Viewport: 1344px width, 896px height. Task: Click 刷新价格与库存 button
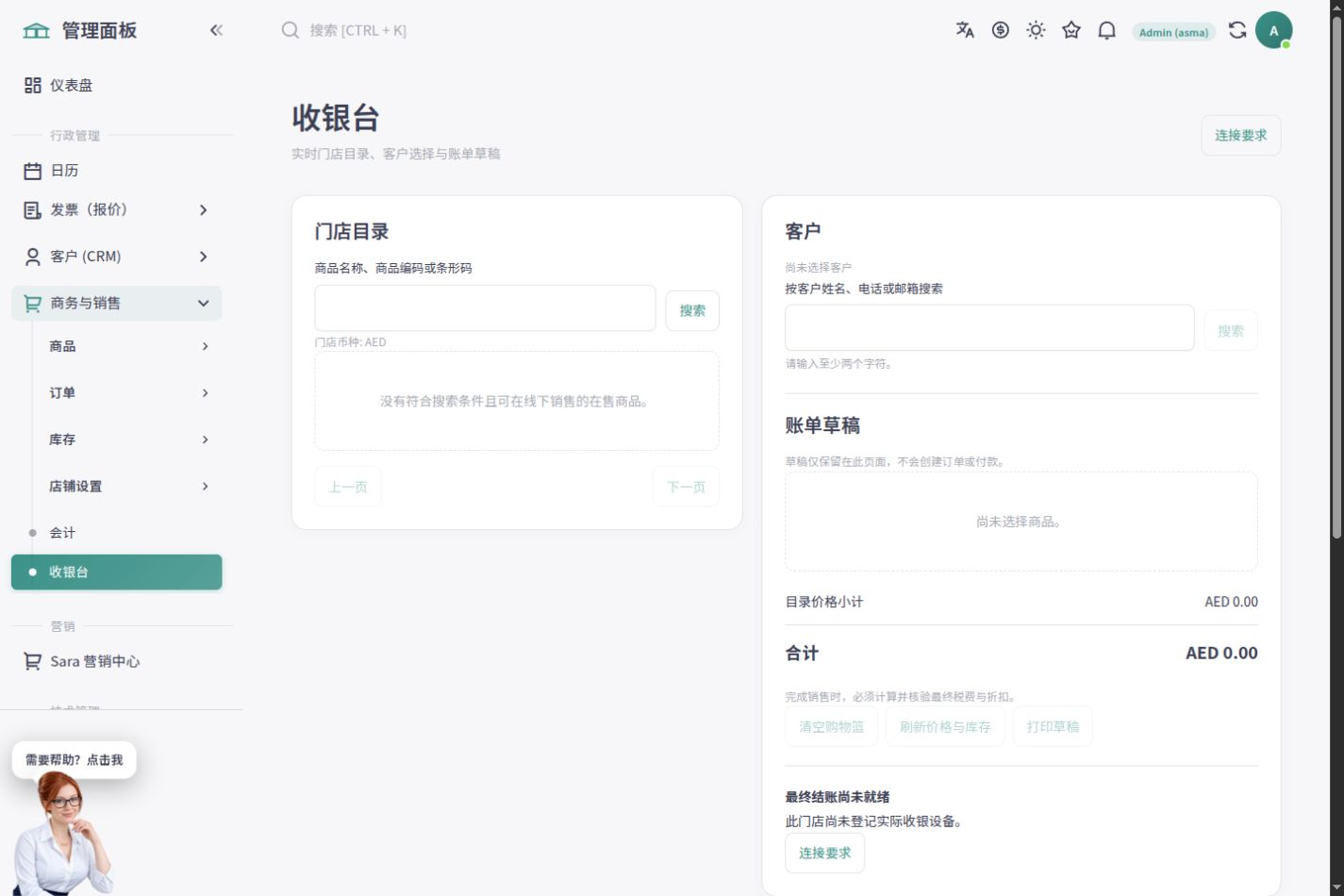click(x=945, y=726)
